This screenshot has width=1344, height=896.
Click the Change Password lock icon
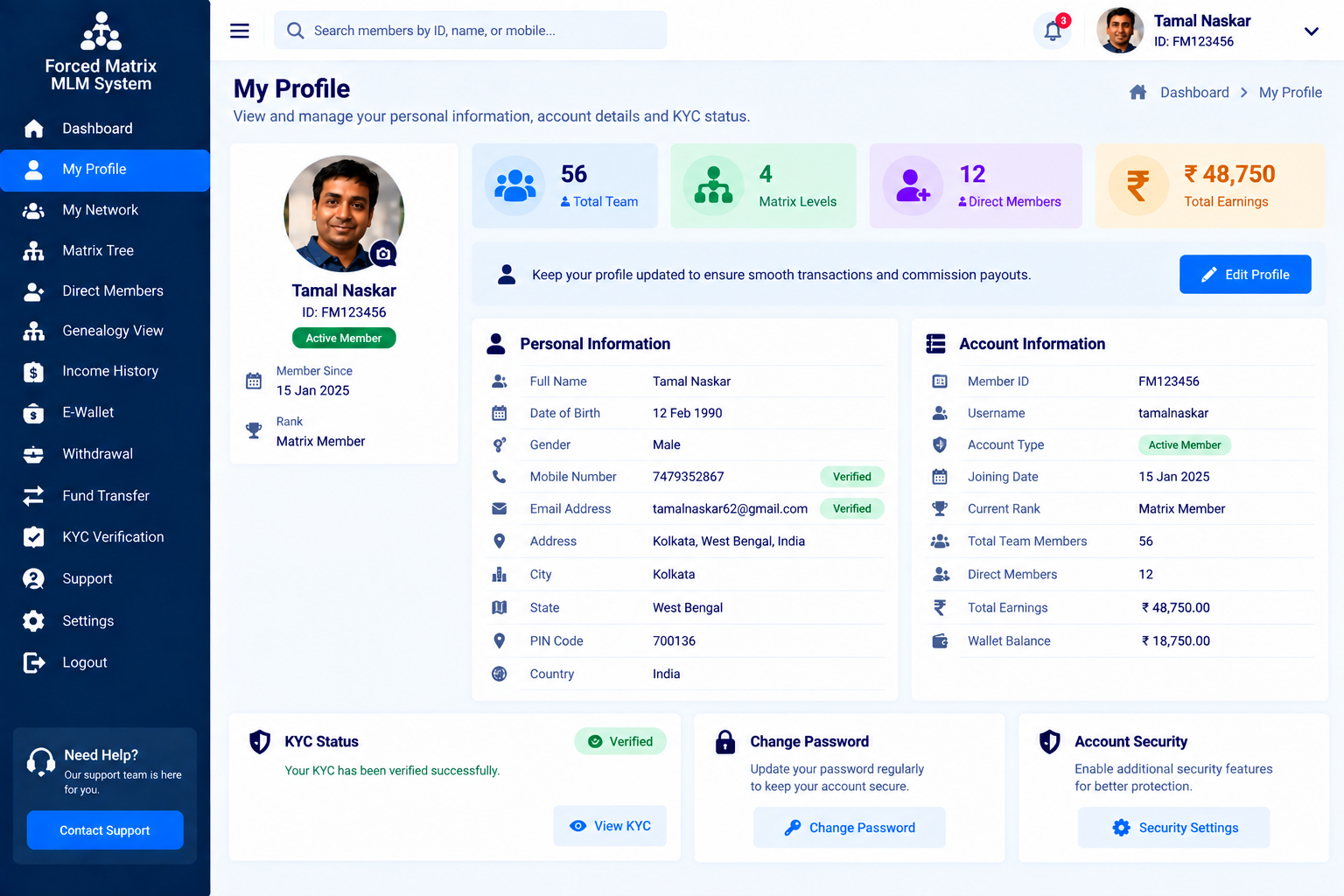[x=725, y=742]
